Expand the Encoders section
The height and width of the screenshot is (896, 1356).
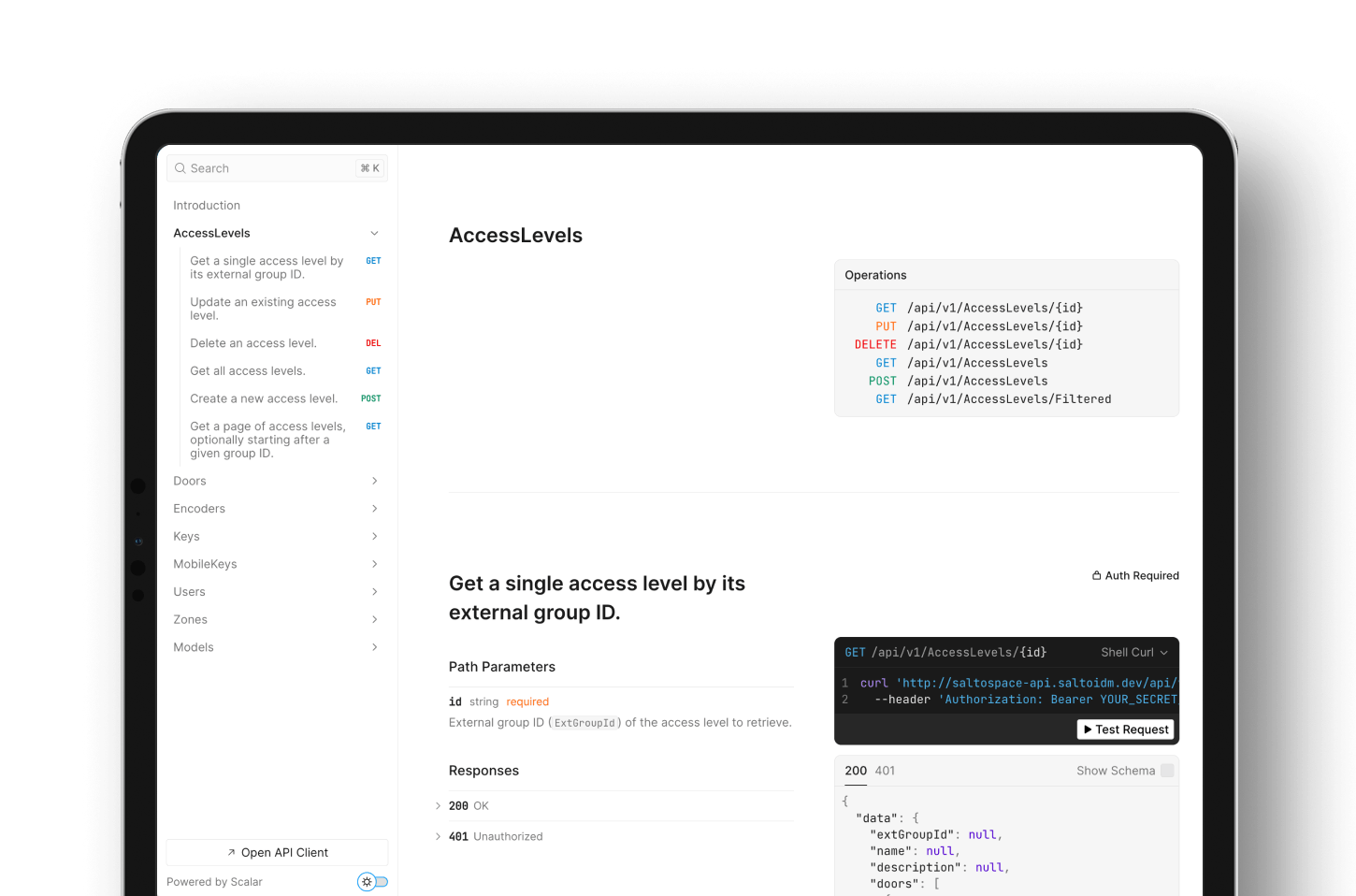(374, 509)
